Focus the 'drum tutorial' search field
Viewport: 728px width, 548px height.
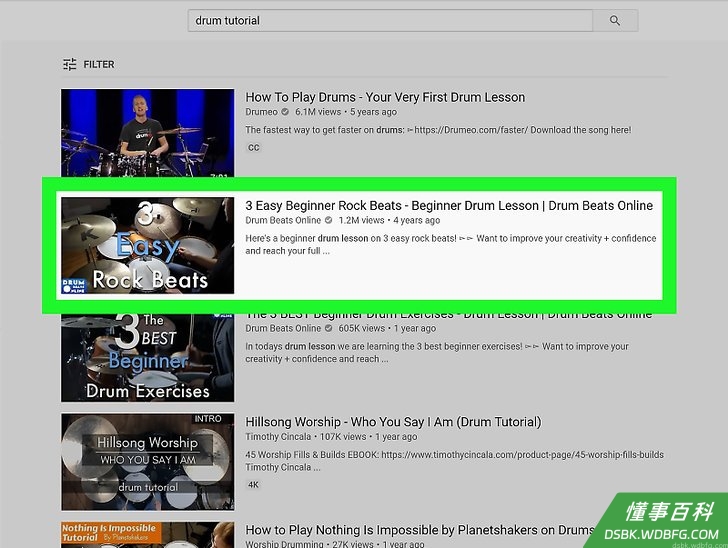pos(390,20)
